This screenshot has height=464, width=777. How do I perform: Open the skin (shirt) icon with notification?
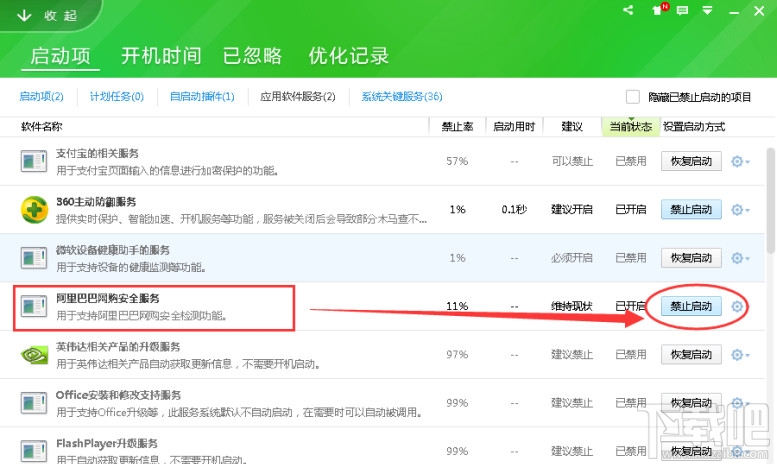tap(660, 9)
